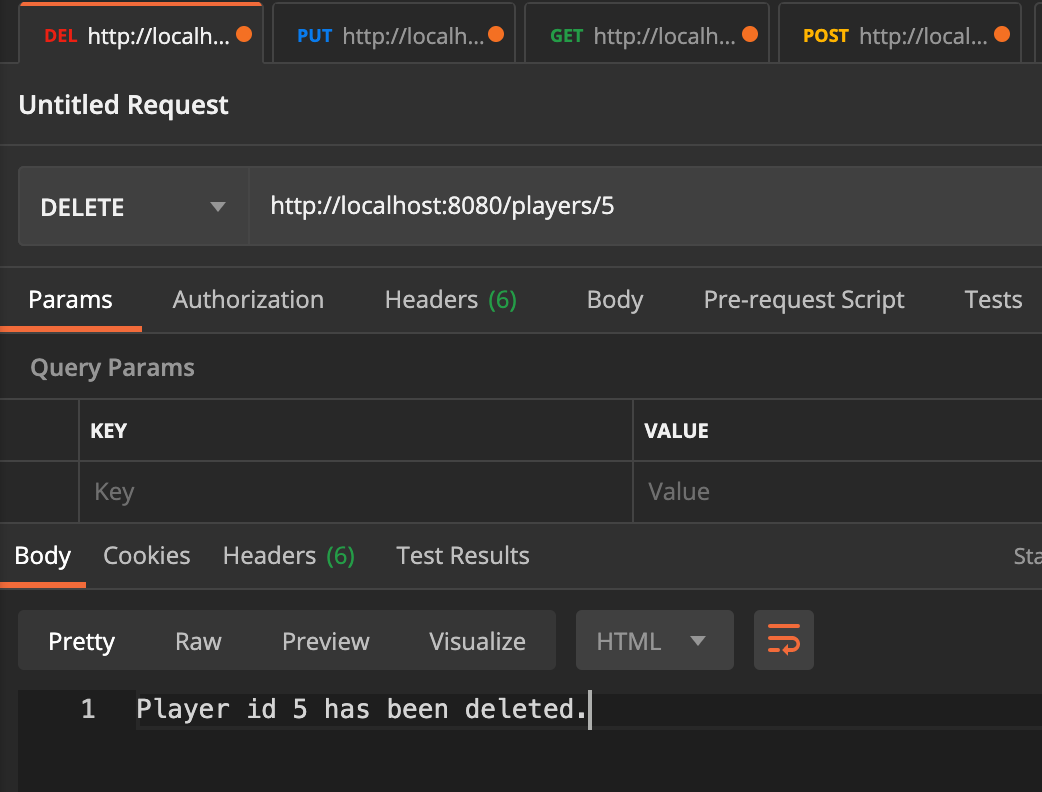Open the request Body tab
1042x792 pixels.
click(614, 300)
